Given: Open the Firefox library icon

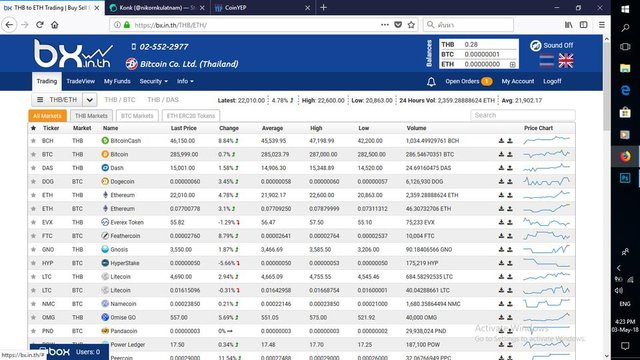Looking at the screenshot, I should 569,25.
